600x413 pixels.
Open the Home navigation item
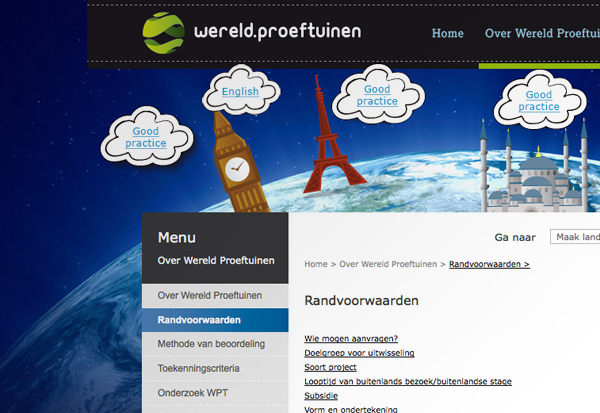tap(447, 33)
